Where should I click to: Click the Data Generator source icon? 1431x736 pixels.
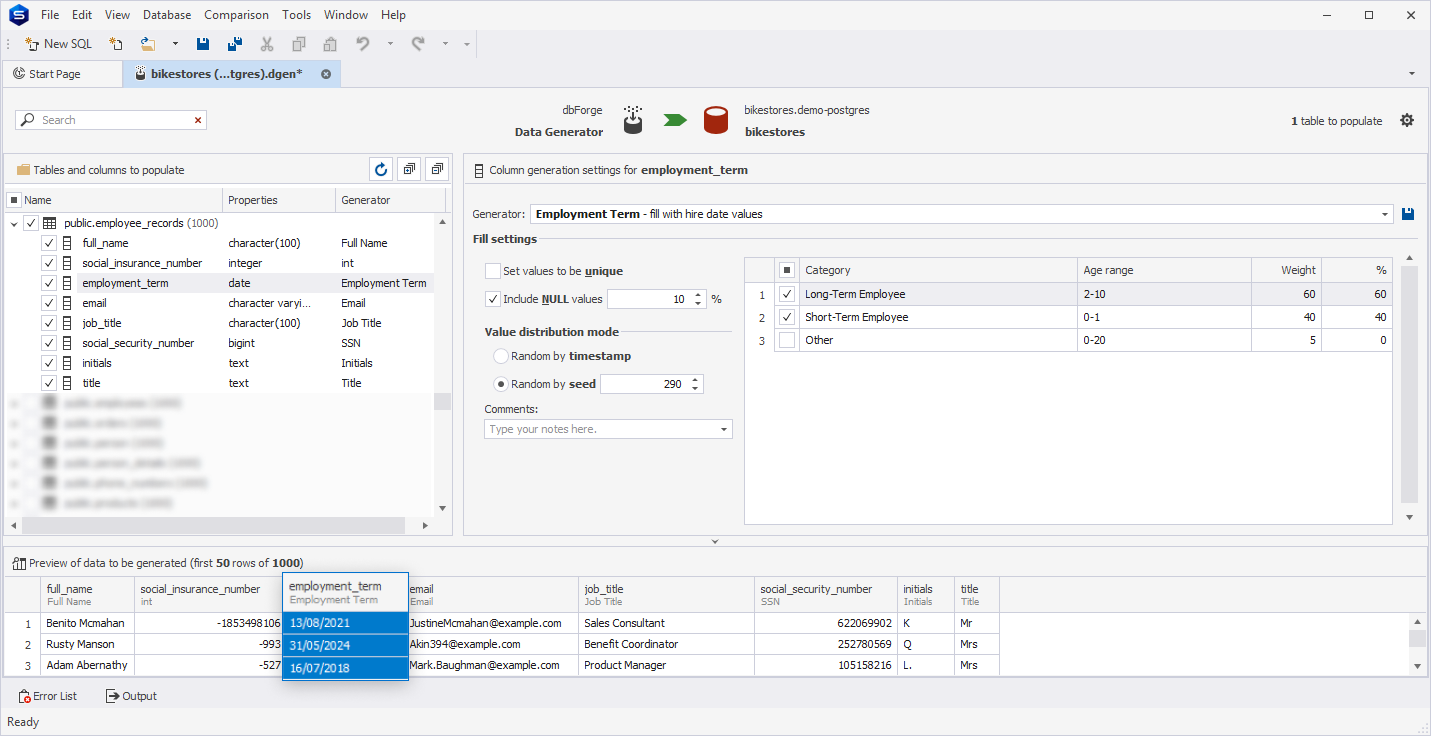coord(632,120)
